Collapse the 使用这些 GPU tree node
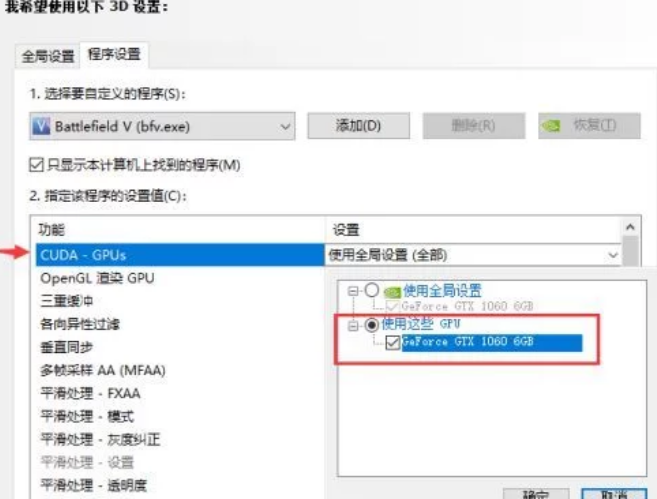The image size is (657, 499). click(x=353, y=325)
